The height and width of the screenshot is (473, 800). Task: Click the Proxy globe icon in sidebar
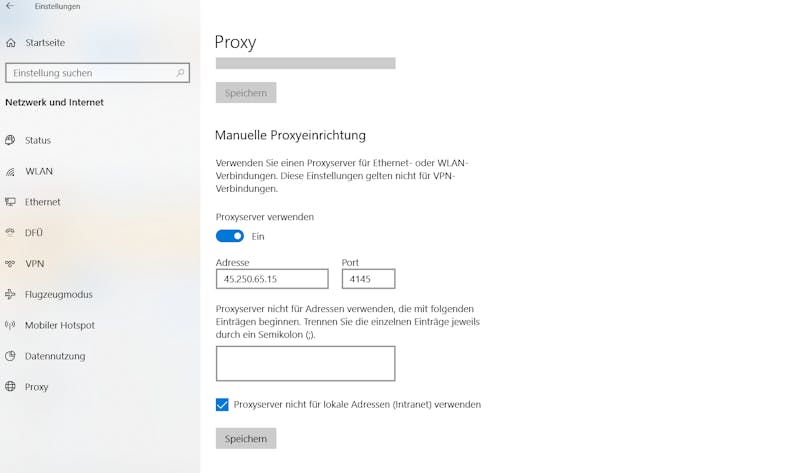(x=10, y=387)
